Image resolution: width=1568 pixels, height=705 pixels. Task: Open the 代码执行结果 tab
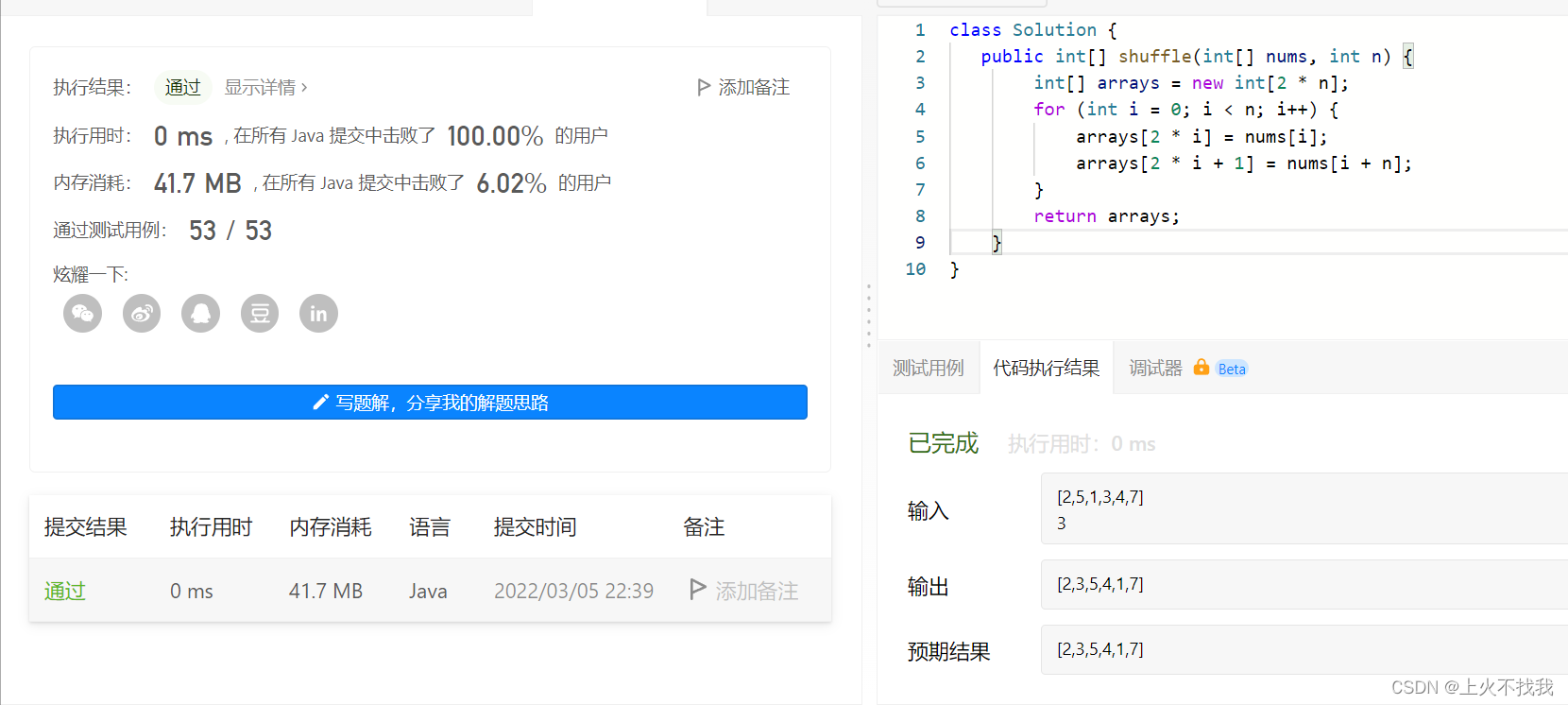click(1047, 368)
